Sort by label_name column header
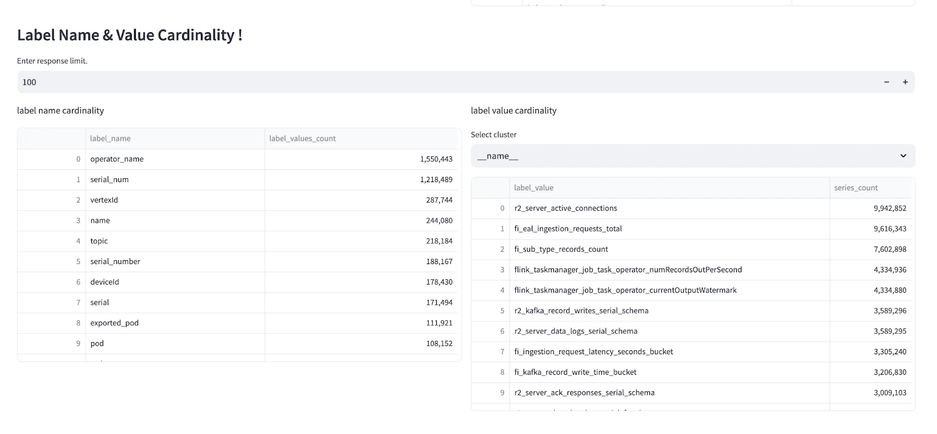937x434 pixels. point(174,139)
